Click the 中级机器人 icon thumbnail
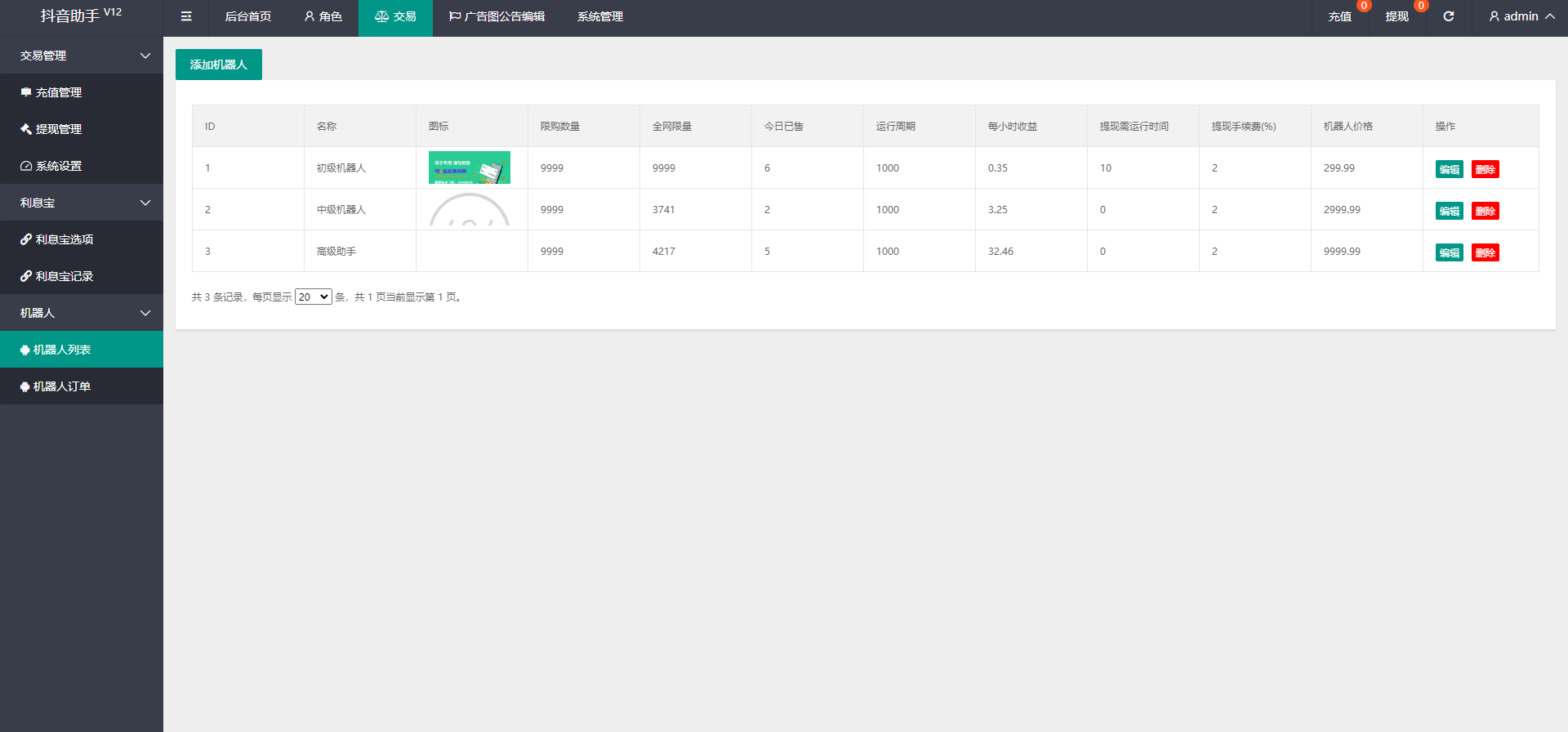The image size is (1568, 732). click(x=470, y=209)
